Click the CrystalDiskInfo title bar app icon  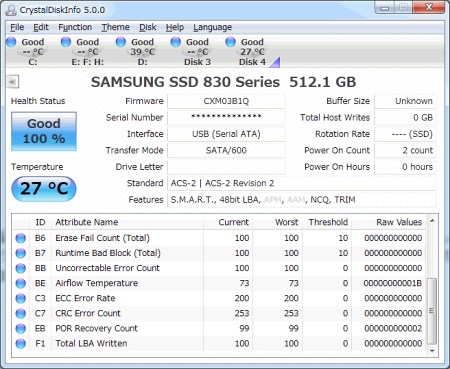pyautogui.click(x=11, y=10)
